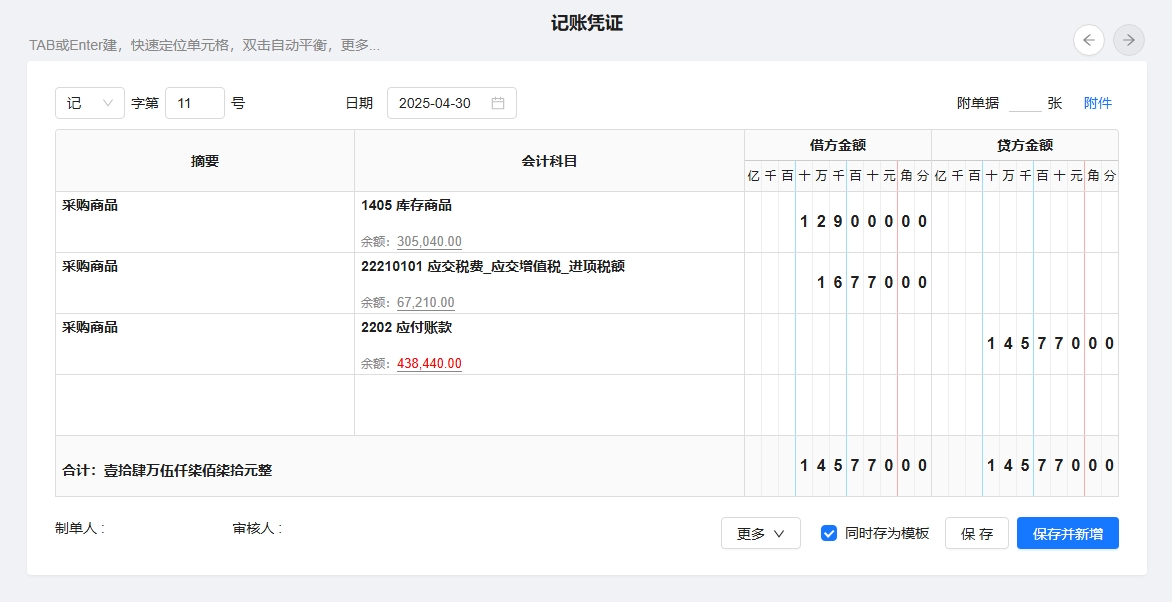The image size is (1172, 602).
Task: Open the 进项税额 balance 67,210.00 link
Action: point(425,302)
